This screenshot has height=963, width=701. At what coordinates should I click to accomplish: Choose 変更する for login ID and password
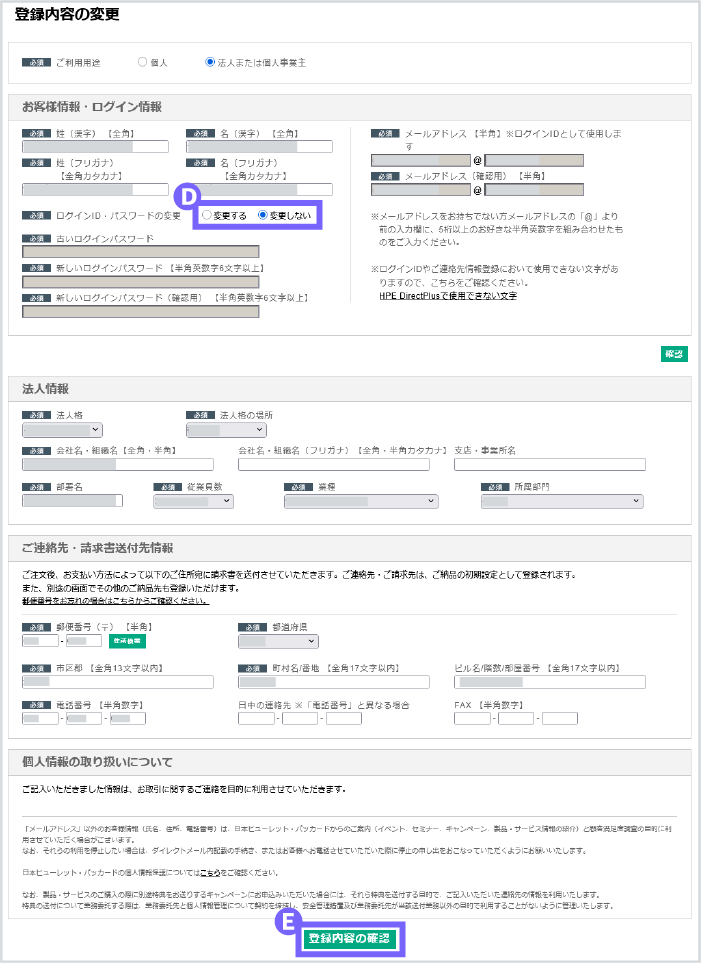(207, 215)
